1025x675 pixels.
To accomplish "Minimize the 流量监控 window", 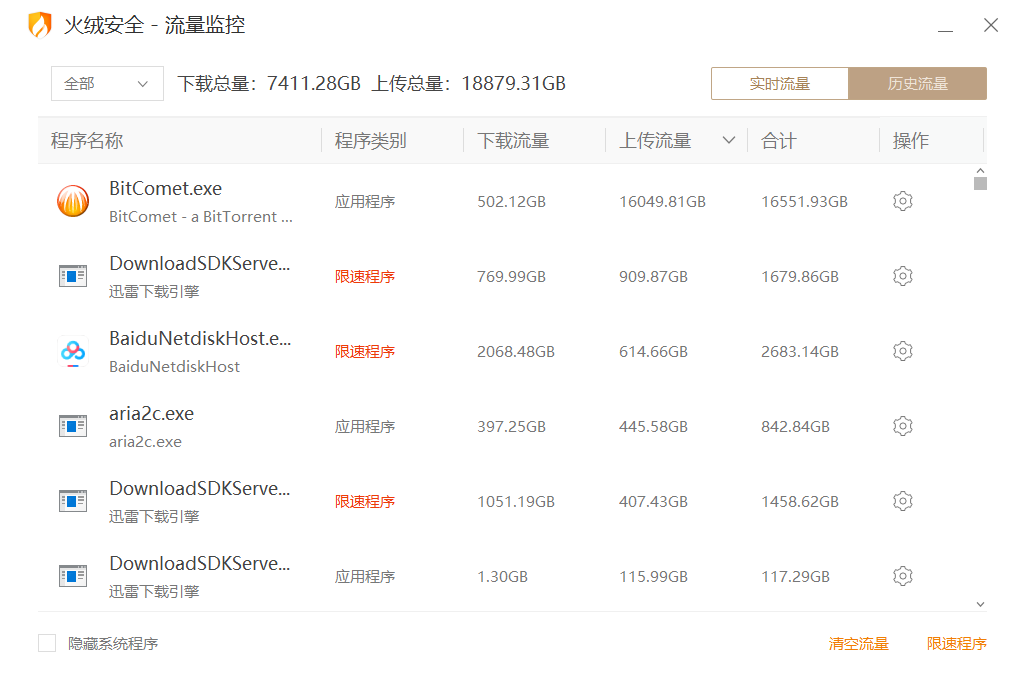I will coord(945,25).
